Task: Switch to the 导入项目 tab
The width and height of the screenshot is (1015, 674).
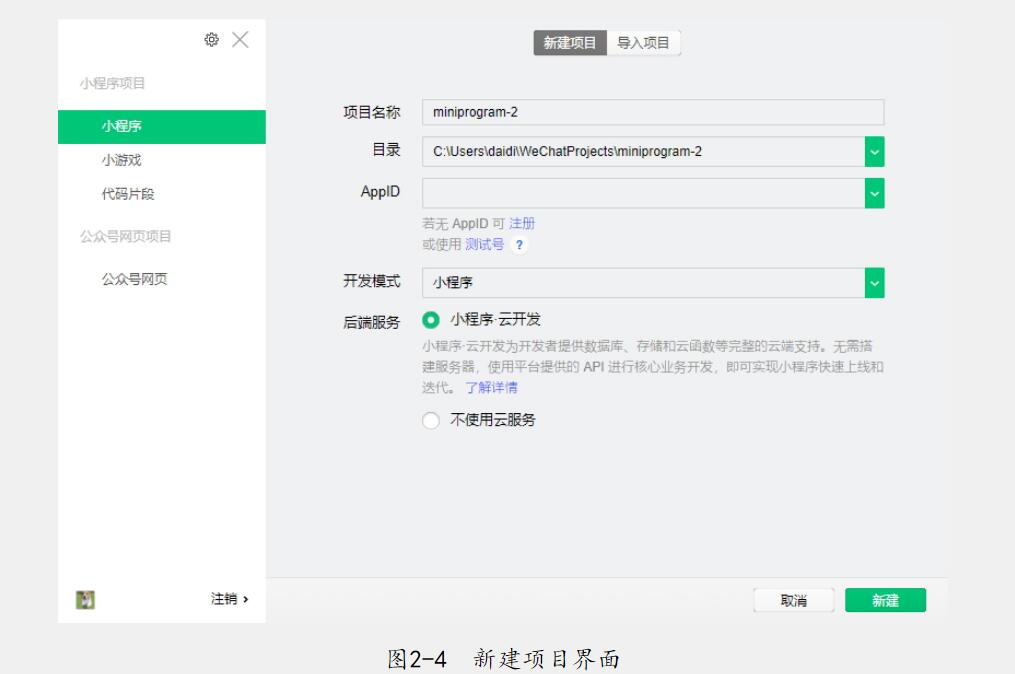Action: [x=643, y=43]
